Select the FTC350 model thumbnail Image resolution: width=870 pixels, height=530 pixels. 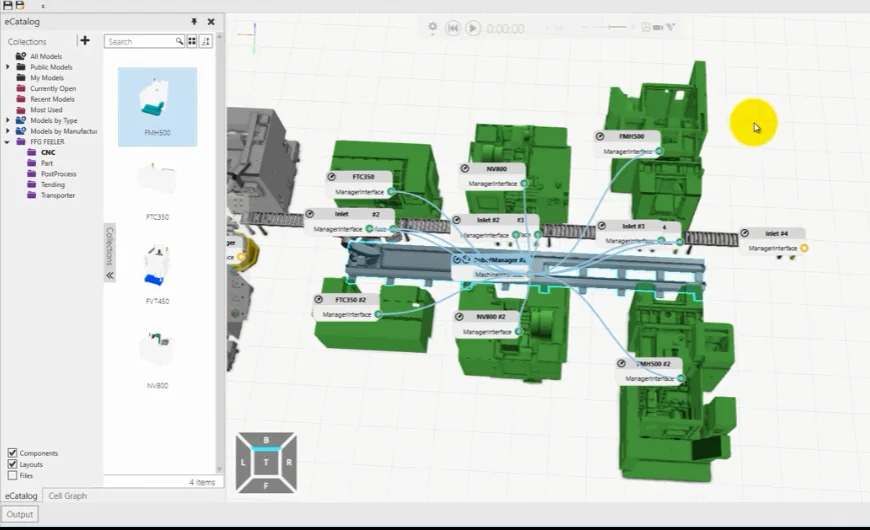157,190
